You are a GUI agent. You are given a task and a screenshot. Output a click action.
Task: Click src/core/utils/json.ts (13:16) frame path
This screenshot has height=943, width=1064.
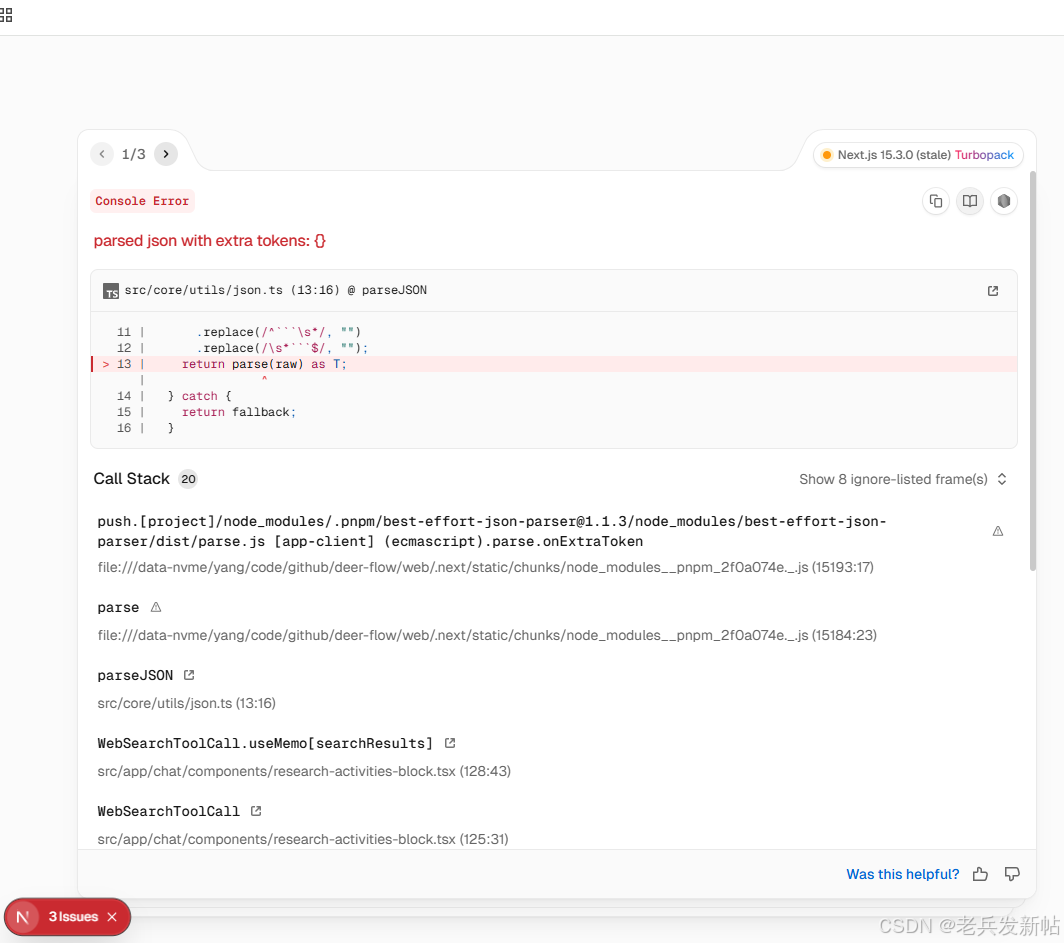187,704
